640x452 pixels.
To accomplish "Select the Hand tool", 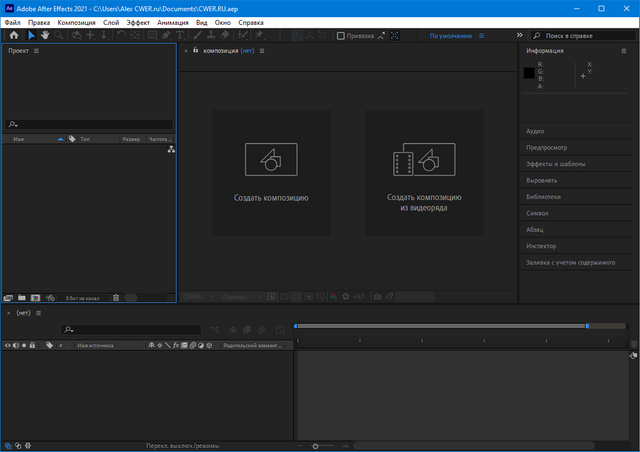I will (x=45, y=35).
